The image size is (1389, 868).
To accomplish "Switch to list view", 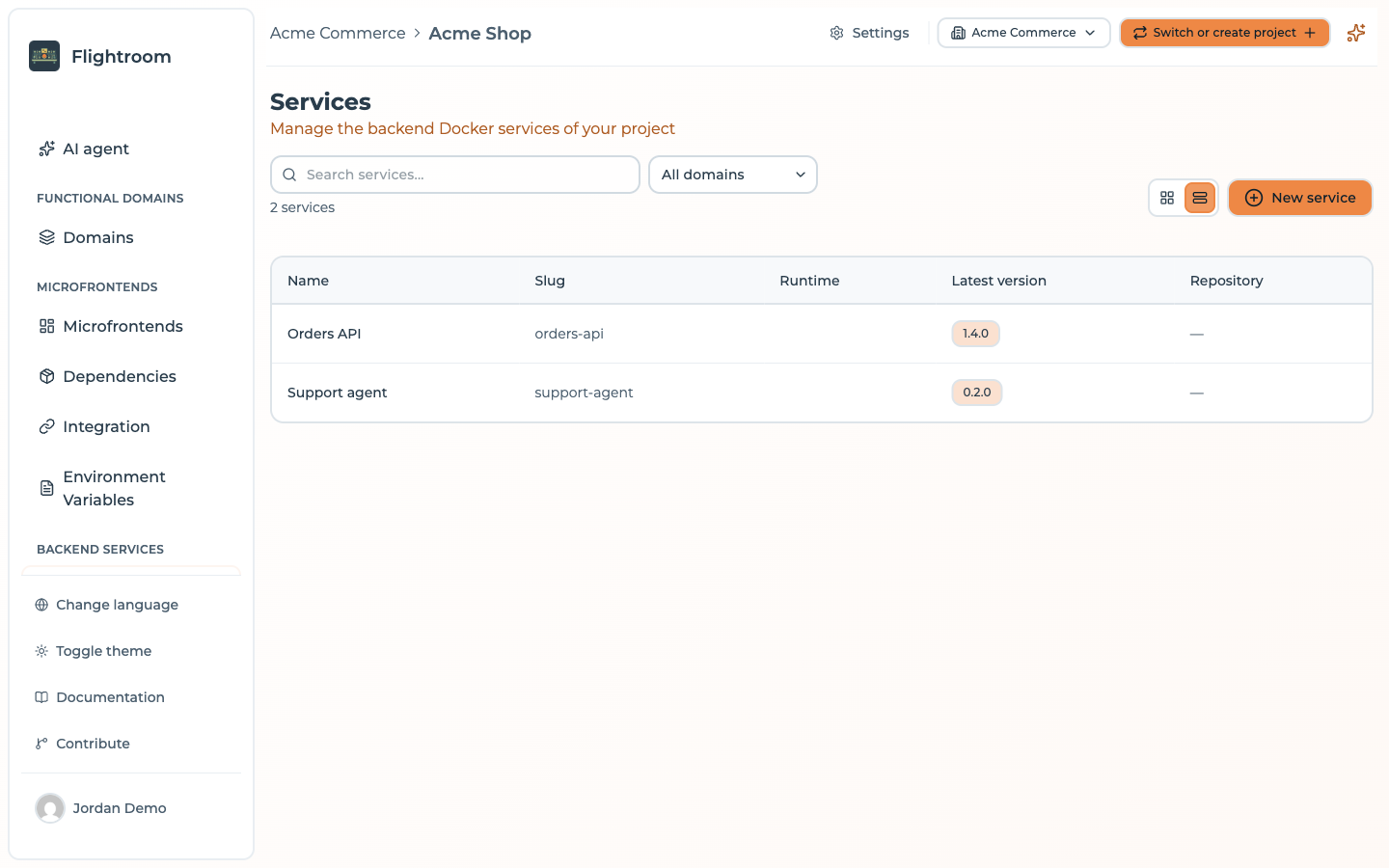I will [1200, 198].
